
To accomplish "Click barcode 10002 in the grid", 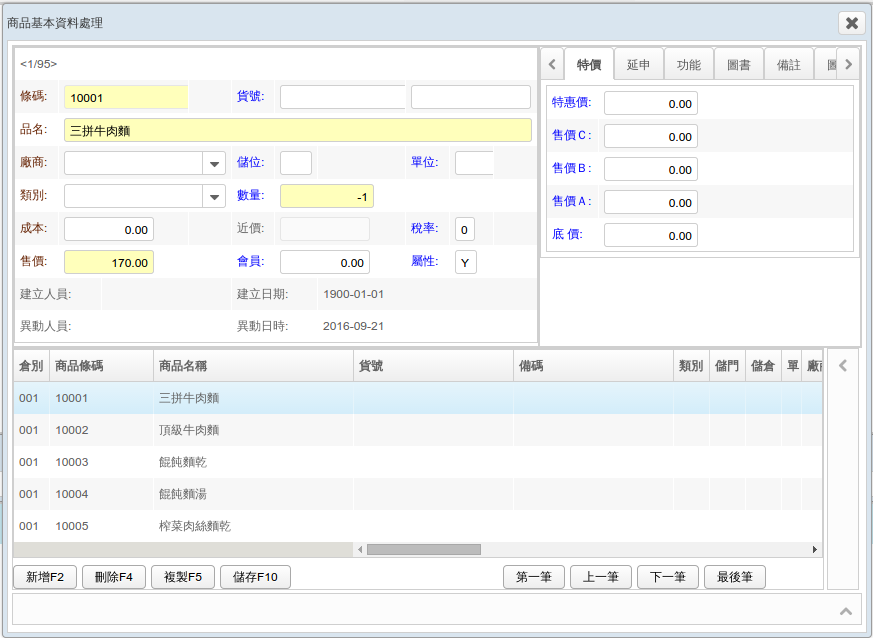I will [x=72, y=430].
